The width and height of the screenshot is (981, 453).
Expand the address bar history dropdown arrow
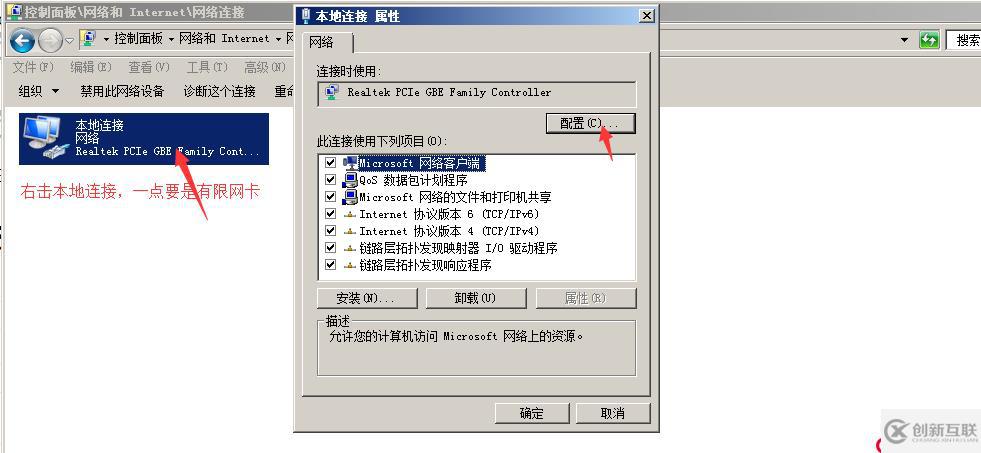coord(904,40)
